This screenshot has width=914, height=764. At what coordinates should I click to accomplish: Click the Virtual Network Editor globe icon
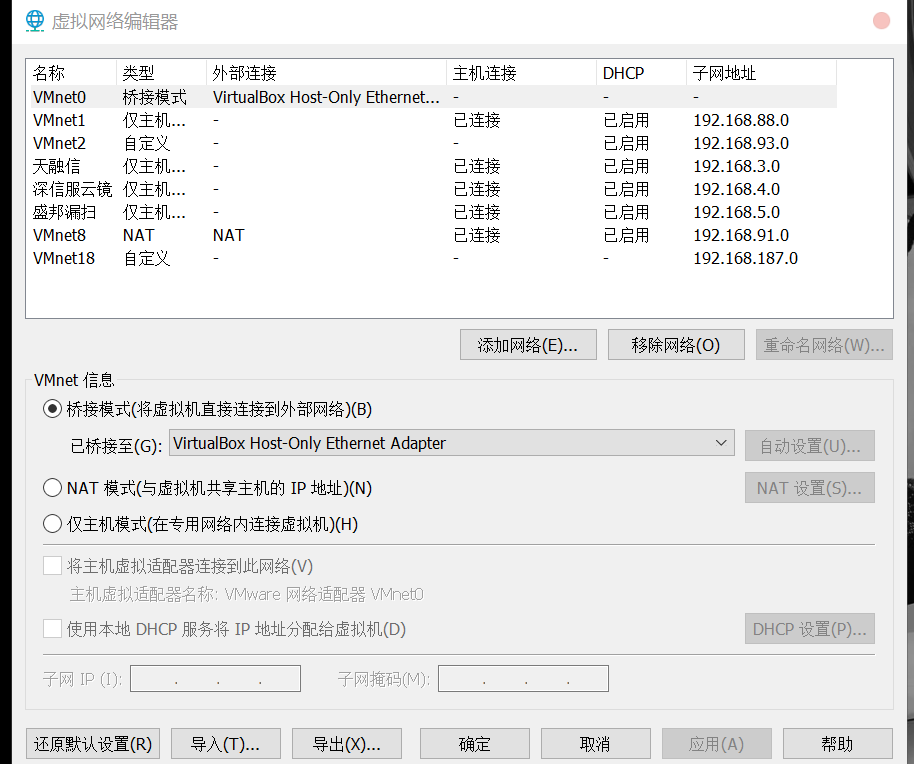point(35,21)
